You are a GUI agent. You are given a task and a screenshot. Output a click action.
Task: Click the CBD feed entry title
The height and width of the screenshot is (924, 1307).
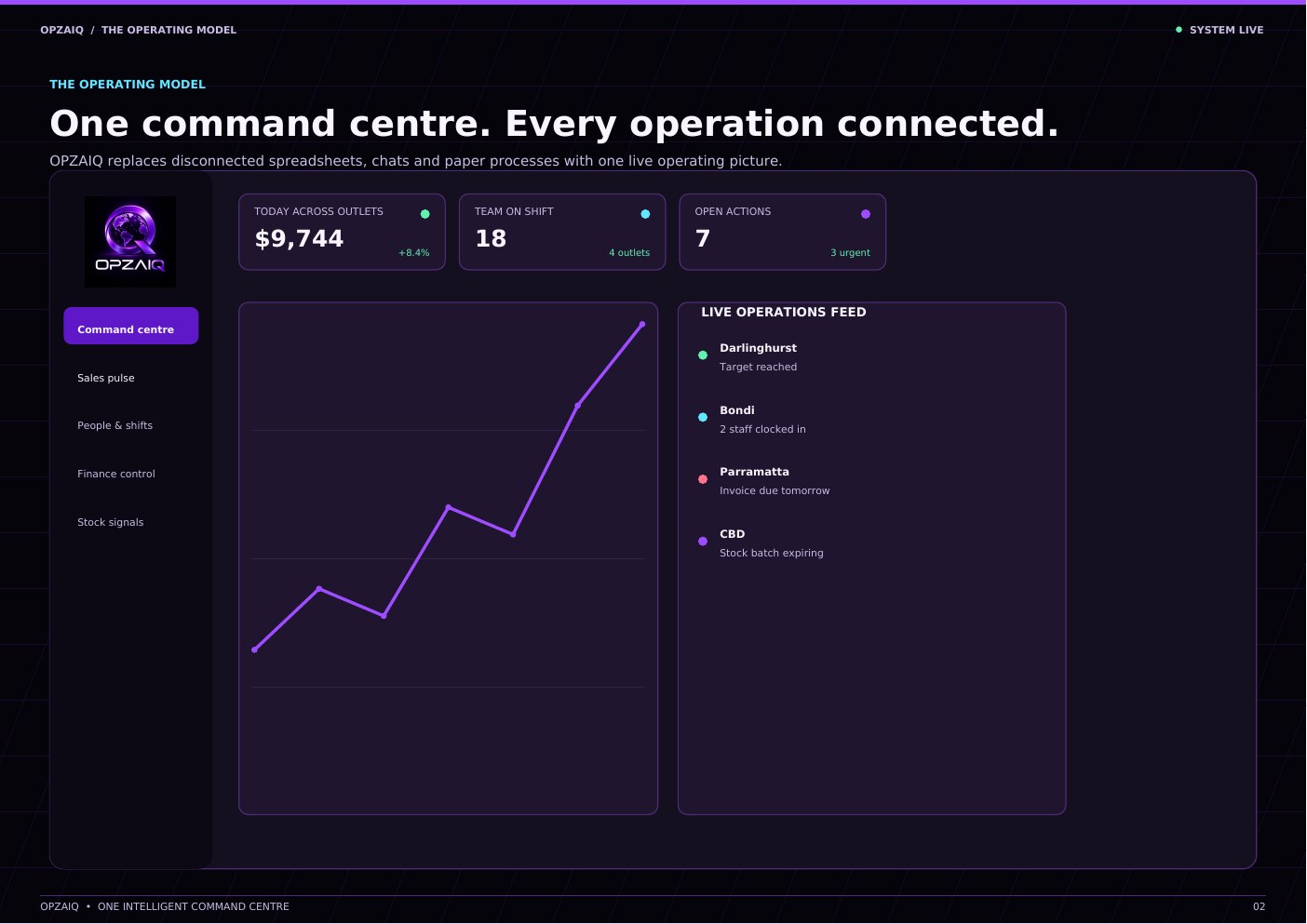(x=733, y=534)
